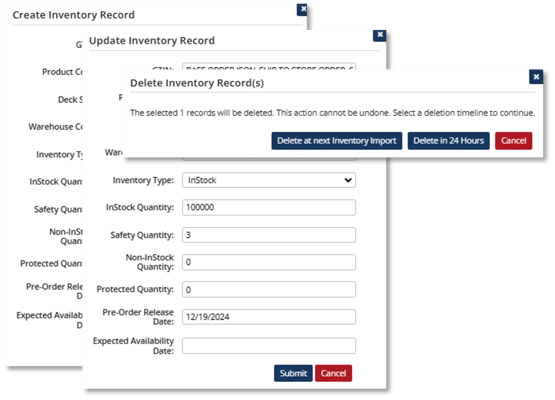This screenshot has width=555, height=400.
Task: Click the empty Expected Availability Date field
Action: coord(269,346)
